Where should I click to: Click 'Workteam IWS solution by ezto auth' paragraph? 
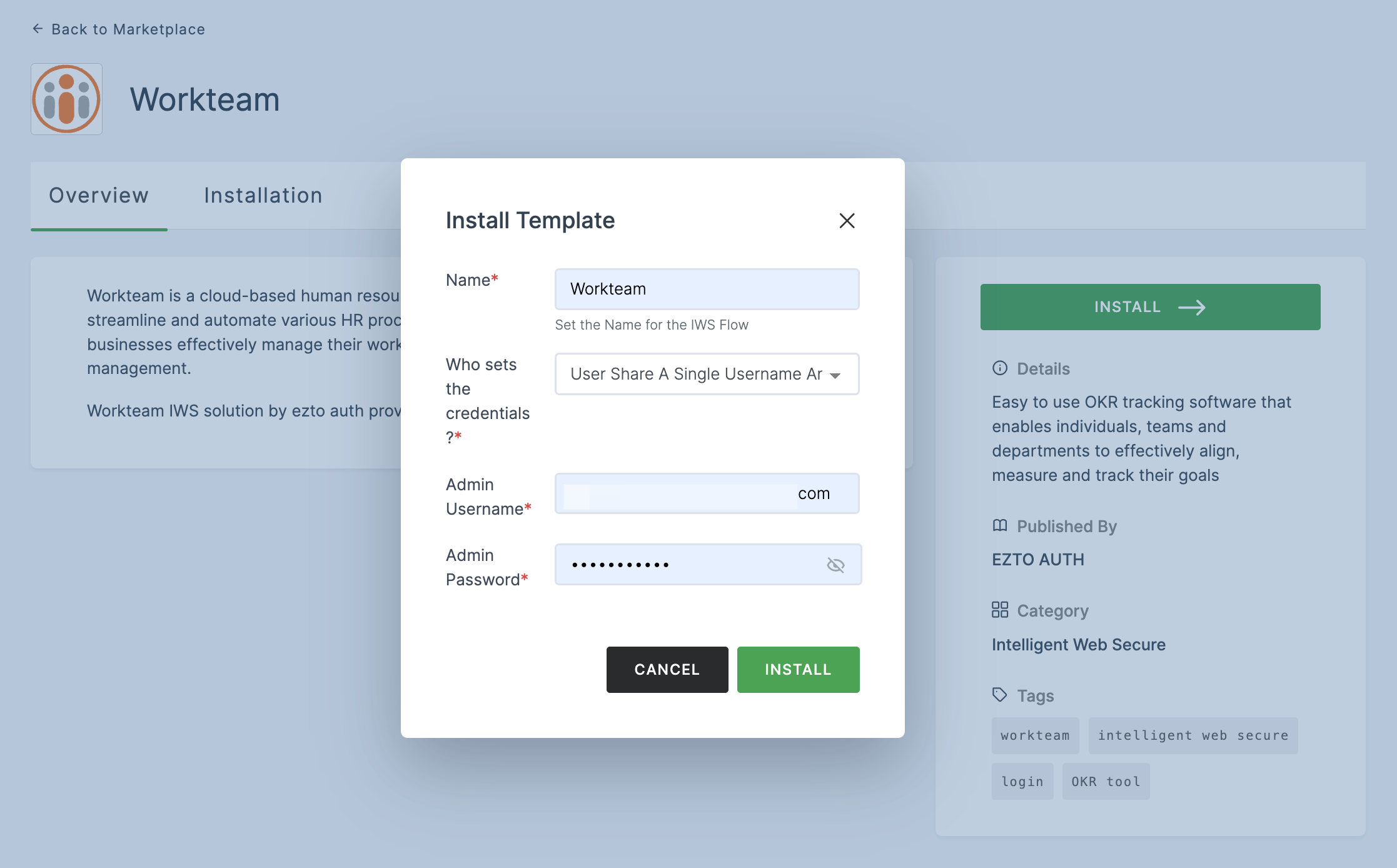(x=244, y=411)
